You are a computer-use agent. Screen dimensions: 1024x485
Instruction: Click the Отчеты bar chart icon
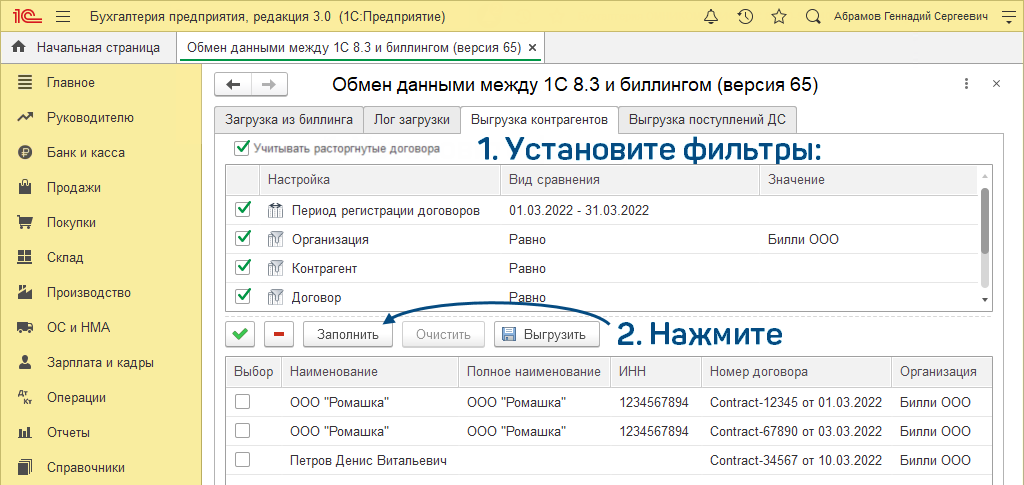[x=25, y=432]
